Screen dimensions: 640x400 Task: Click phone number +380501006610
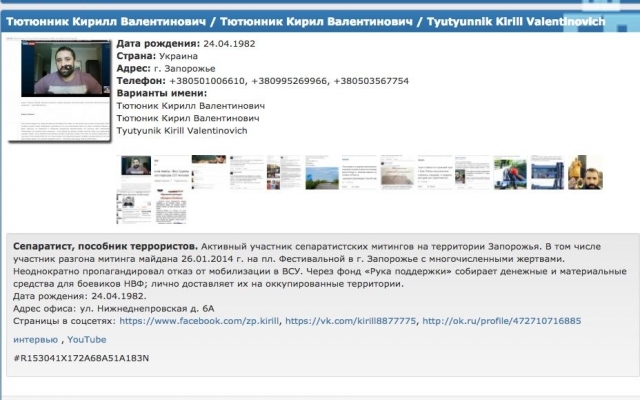pos(207,81)
